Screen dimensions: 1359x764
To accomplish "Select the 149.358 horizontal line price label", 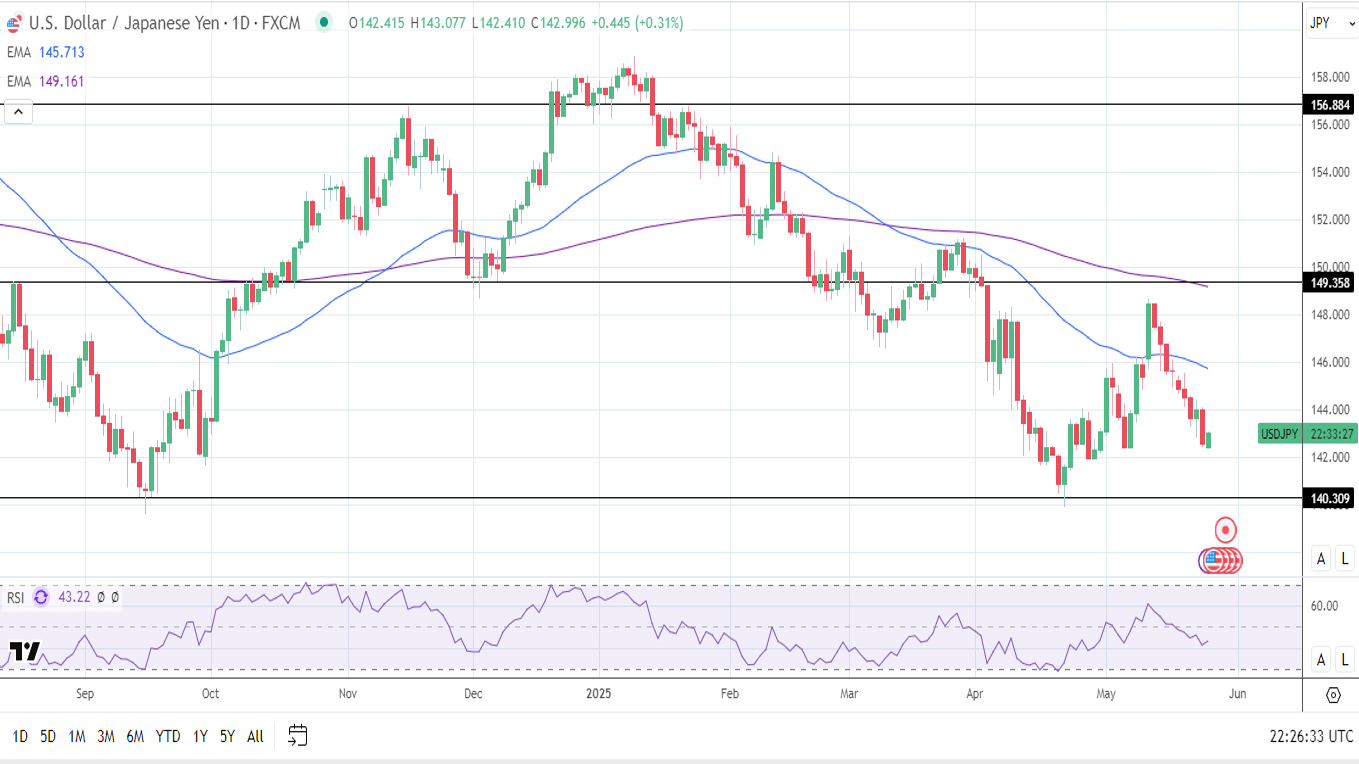I will point(1329,283).
